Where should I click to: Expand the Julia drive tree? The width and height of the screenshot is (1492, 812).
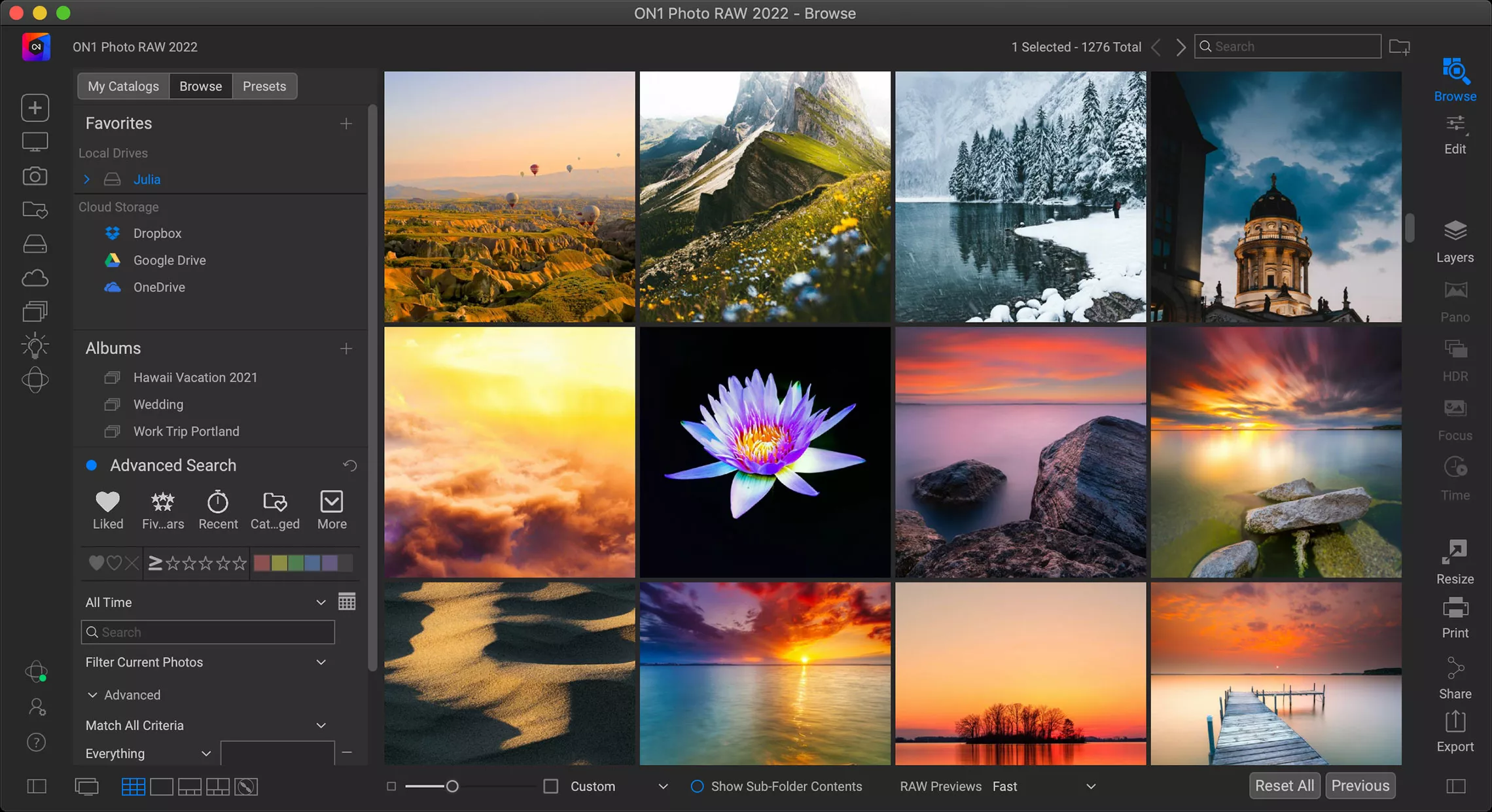point(86,179)
